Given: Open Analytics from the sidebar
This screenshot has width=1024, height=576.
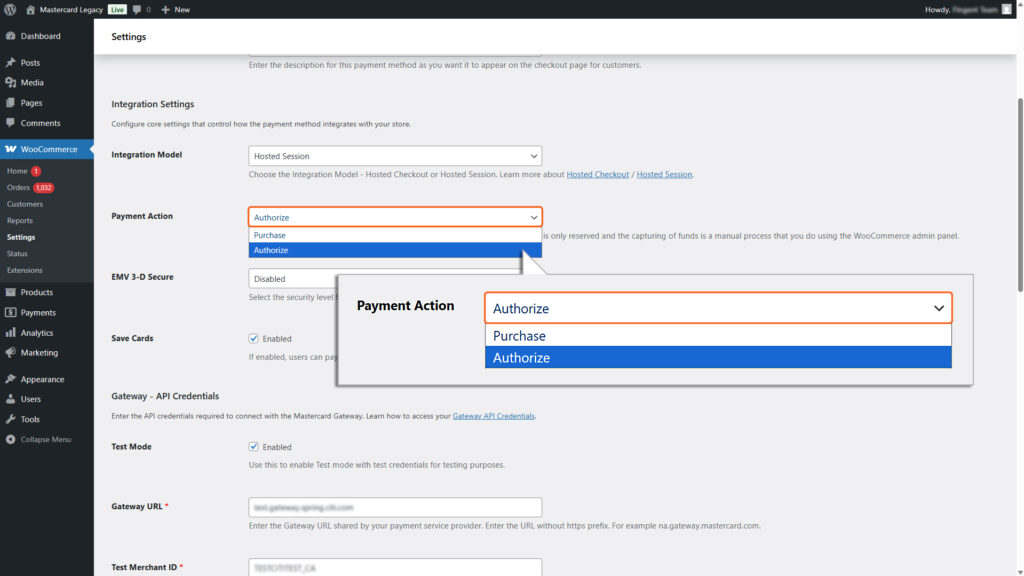Looking at the screenshot, I should (36, 332).
